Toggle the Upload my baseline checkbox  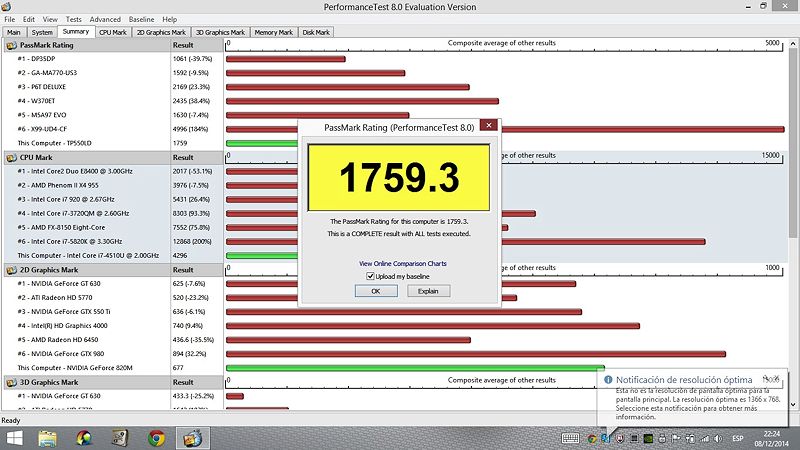370,276
